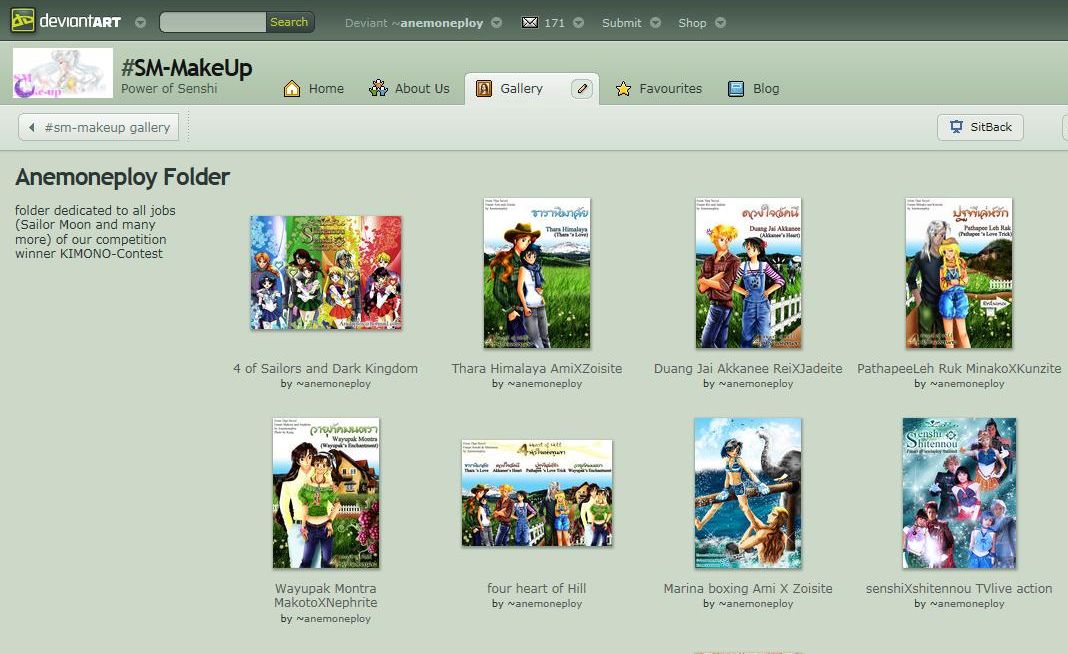Expand dropdown arrow next to 171 messages
1068x654 pixels.
point(578,22)
